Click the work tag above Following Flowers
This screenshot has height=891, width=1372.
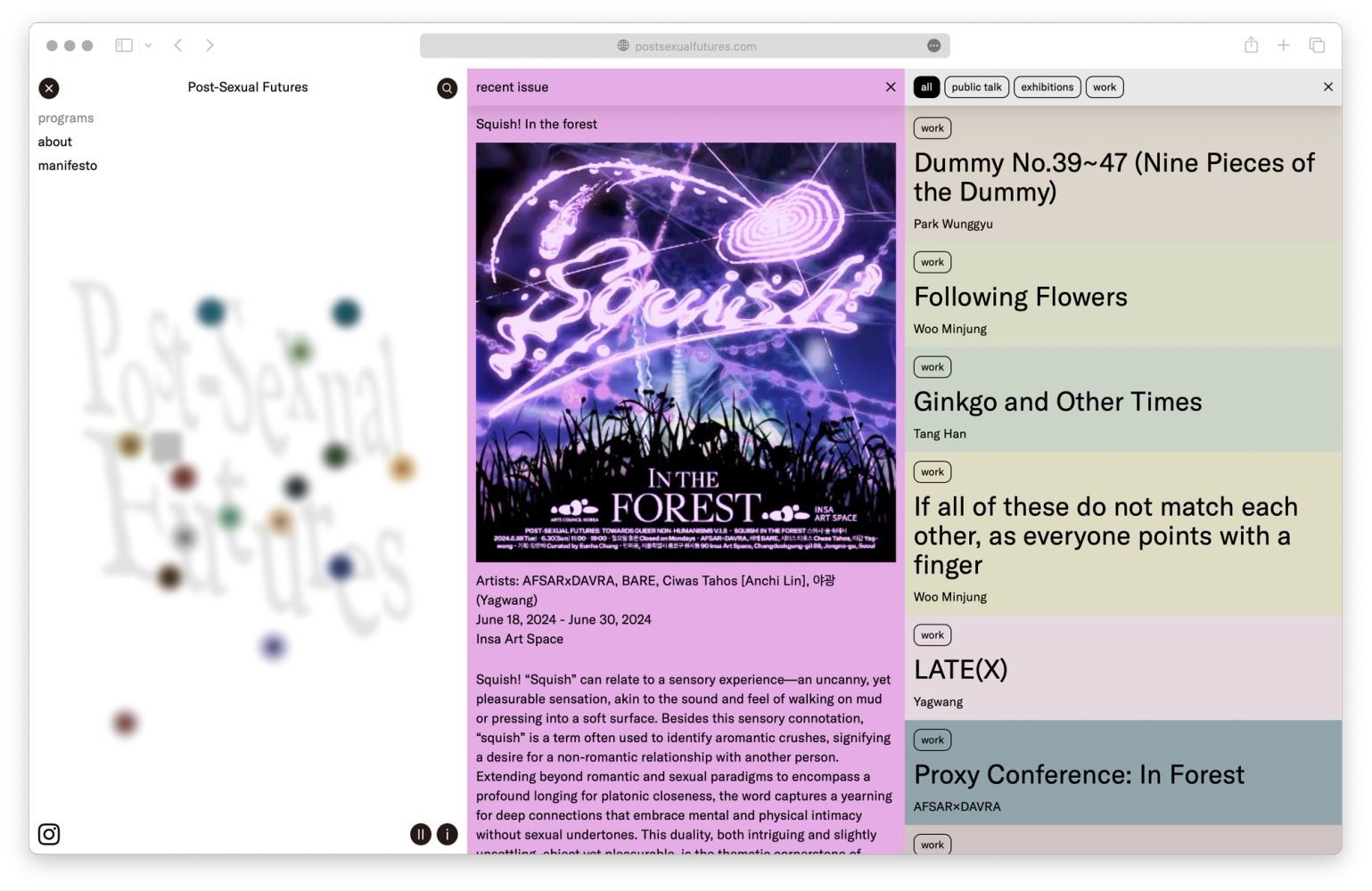pos(932,262)
